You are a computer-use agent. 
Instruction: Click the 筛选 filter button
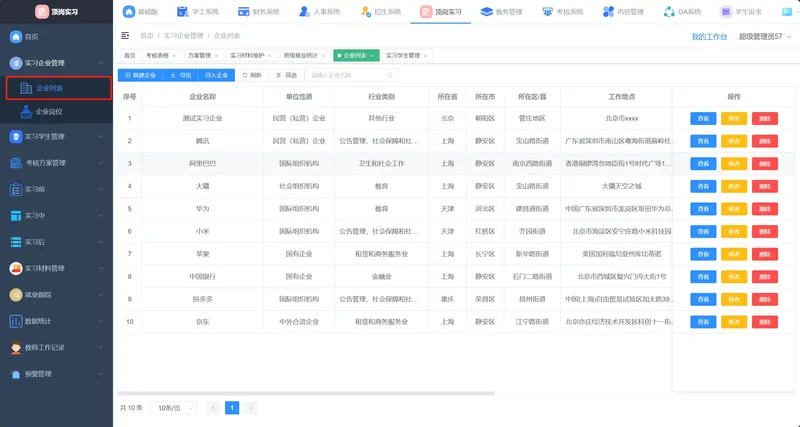coord(286,75)
